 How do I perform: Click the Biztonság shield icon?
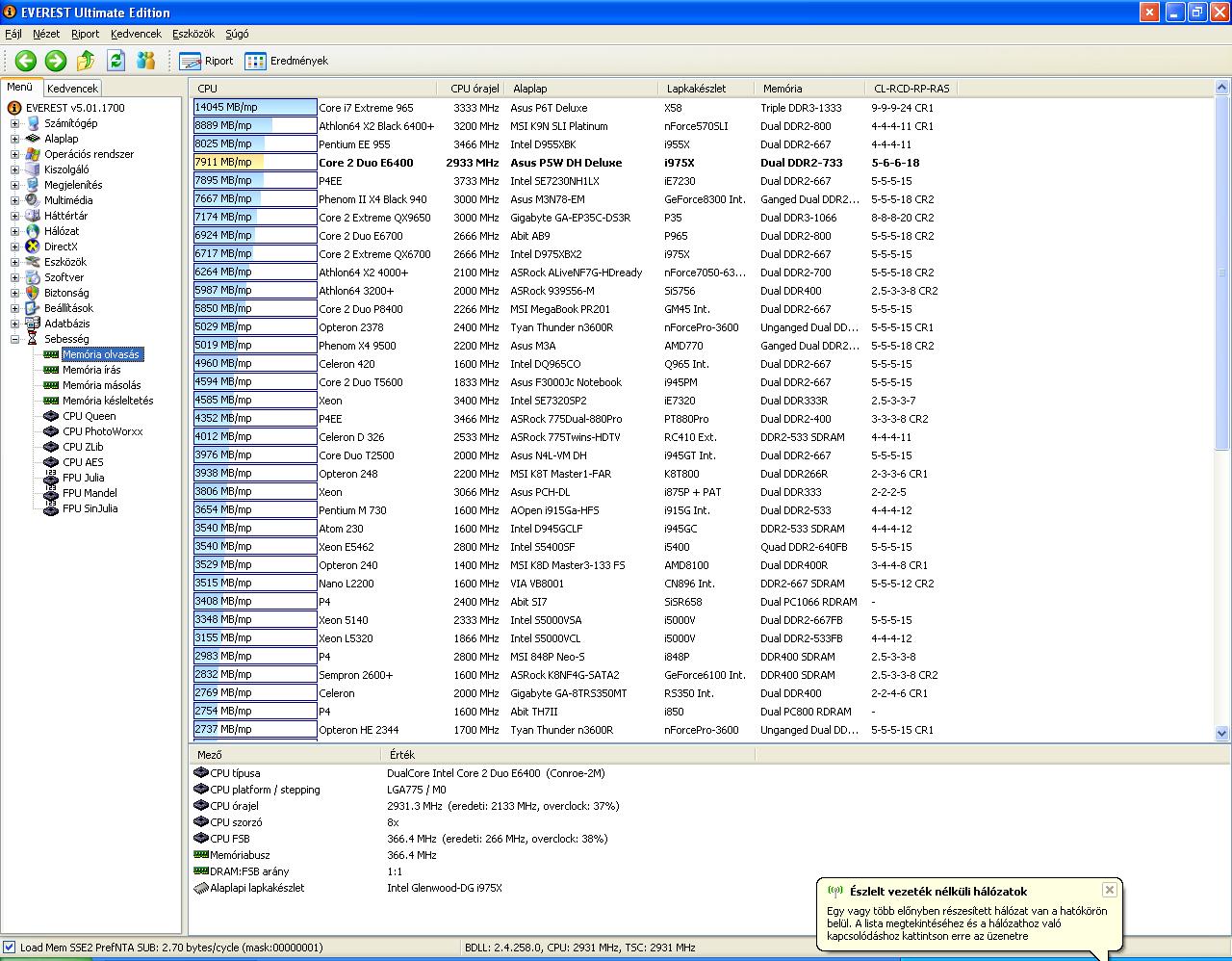coord(33,293)
